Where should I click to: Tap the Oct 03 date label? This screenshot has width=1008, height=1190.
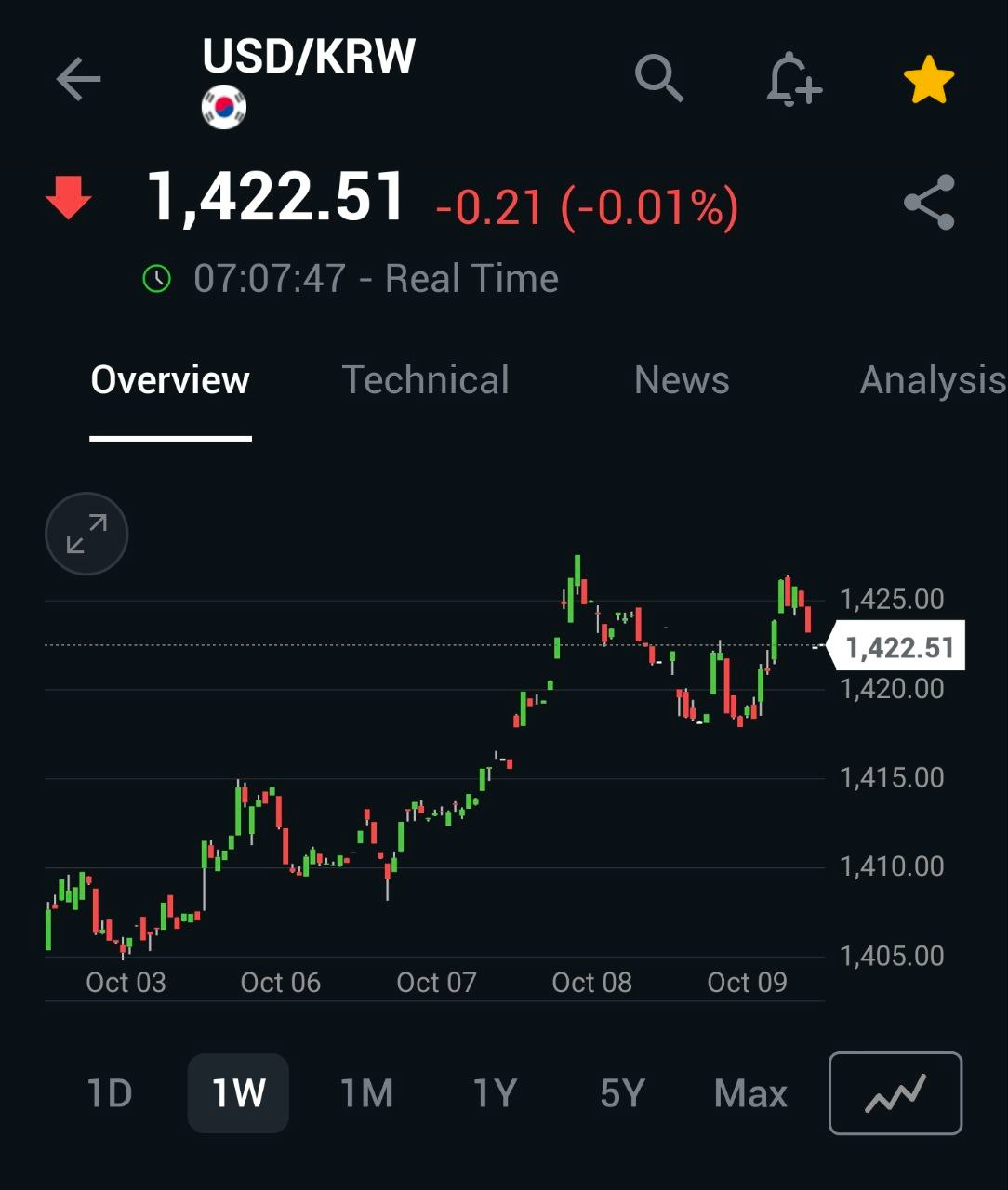click(126, 983)
